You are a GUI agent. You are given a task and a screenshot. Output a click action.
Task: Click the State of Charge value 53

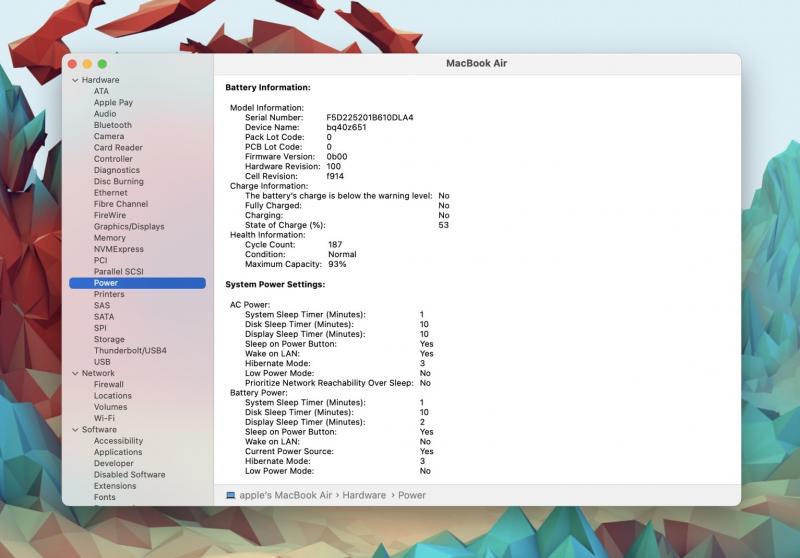pos(443,225)
